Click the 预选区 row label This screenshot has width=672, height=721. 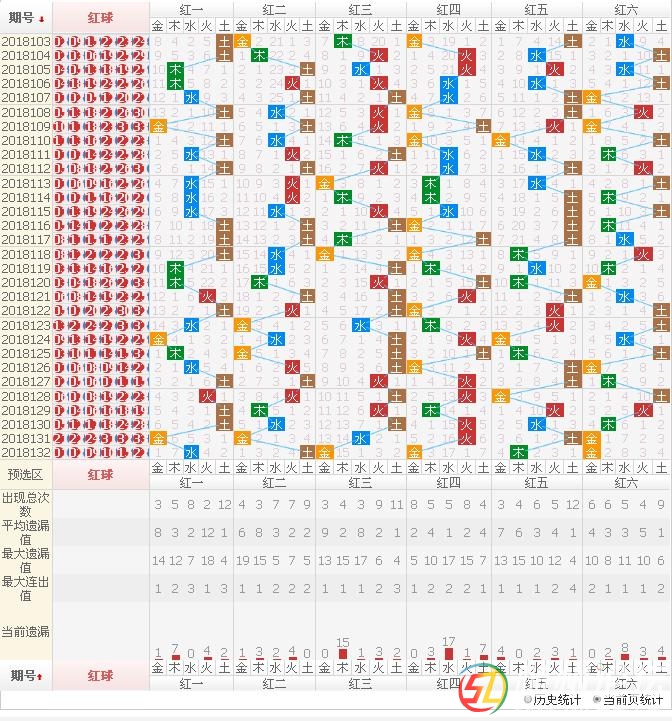[x=26, y=475]
